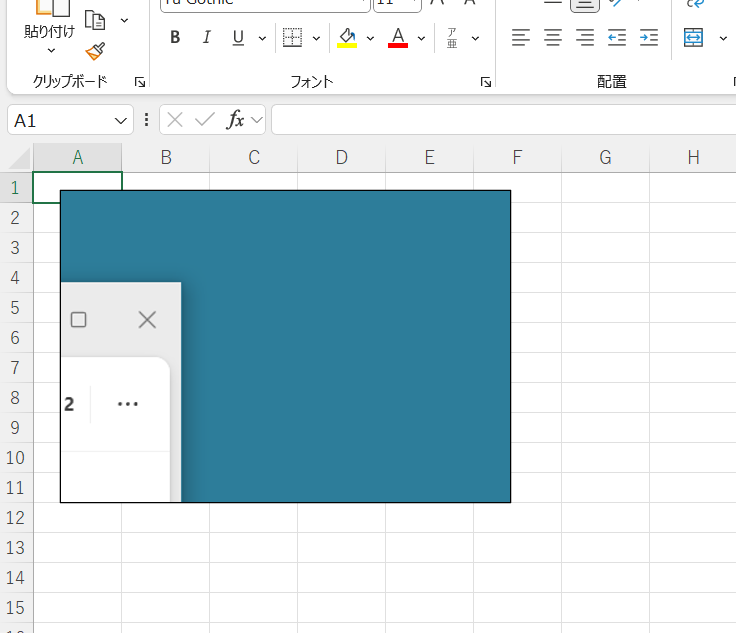Expand the 貼り付け paste options arrow
The image size is (736, 633).
click(51, 50)
